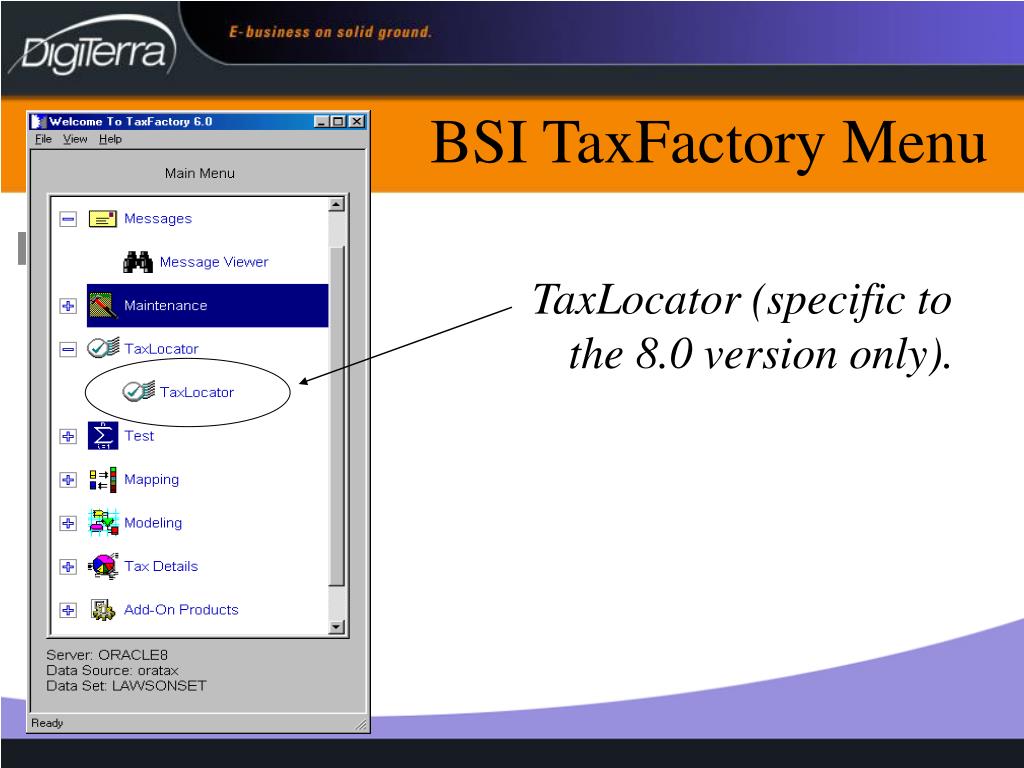Click the 'Welcome To TaxFactory 6.0' title
This screenshot has height=768, width=1024.
(x=131, y=121)
